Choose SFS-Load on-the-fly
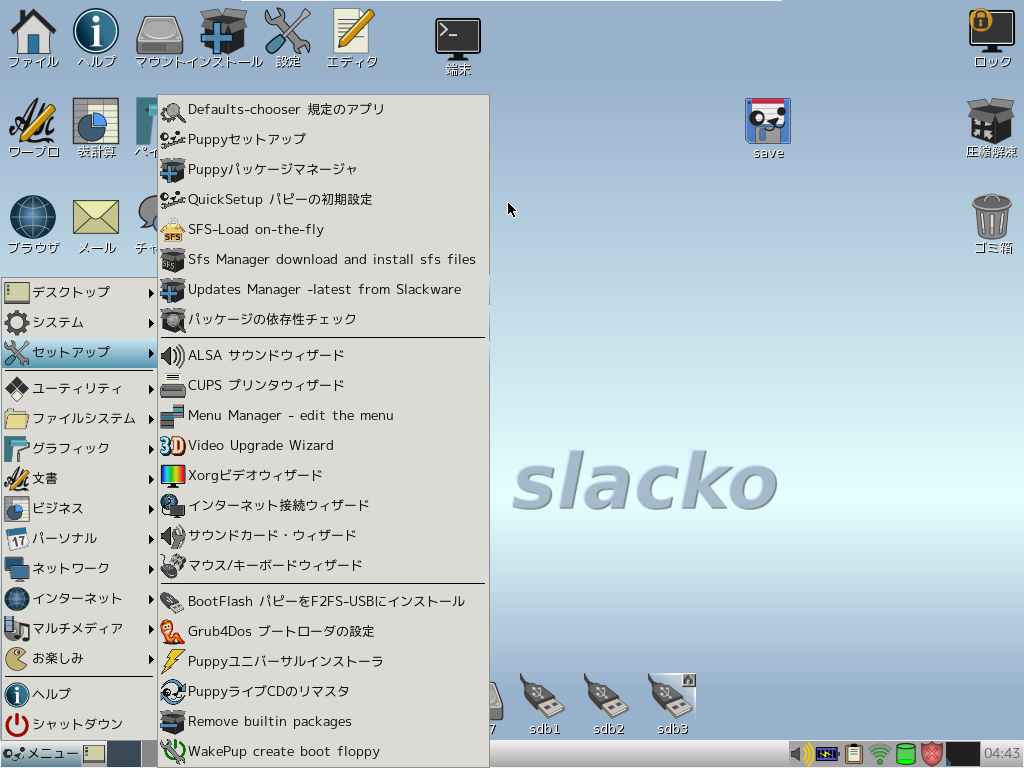The height and width of the screenshot is (768, 1024). pos(323,230)
